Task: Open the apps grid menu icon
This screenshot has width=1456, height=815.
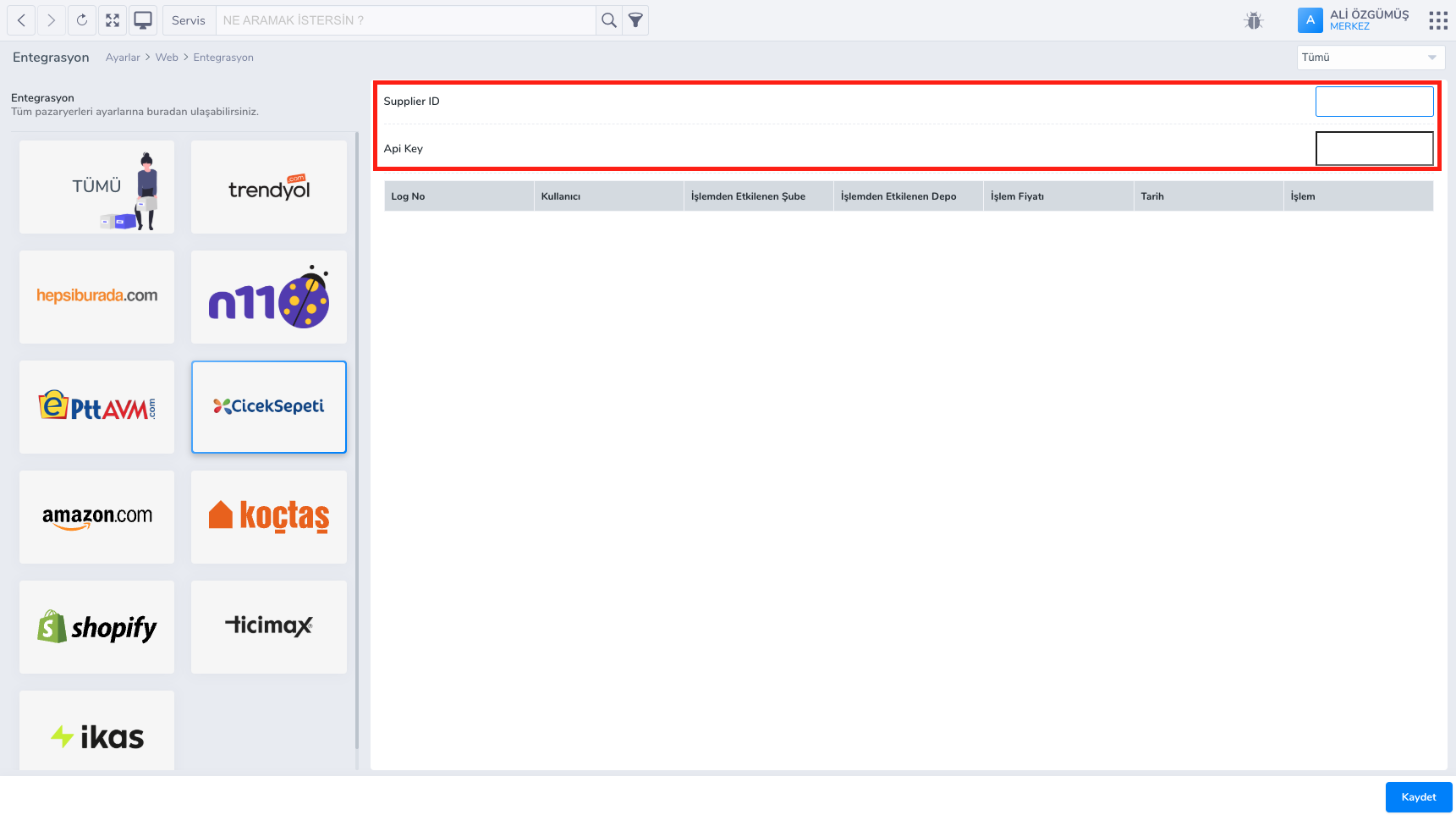Action: (x=1437, y=20)
